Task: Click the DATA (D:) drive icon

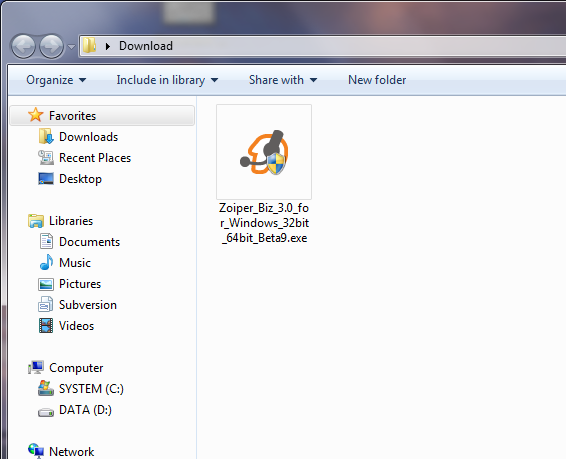Action: [46, 412]
